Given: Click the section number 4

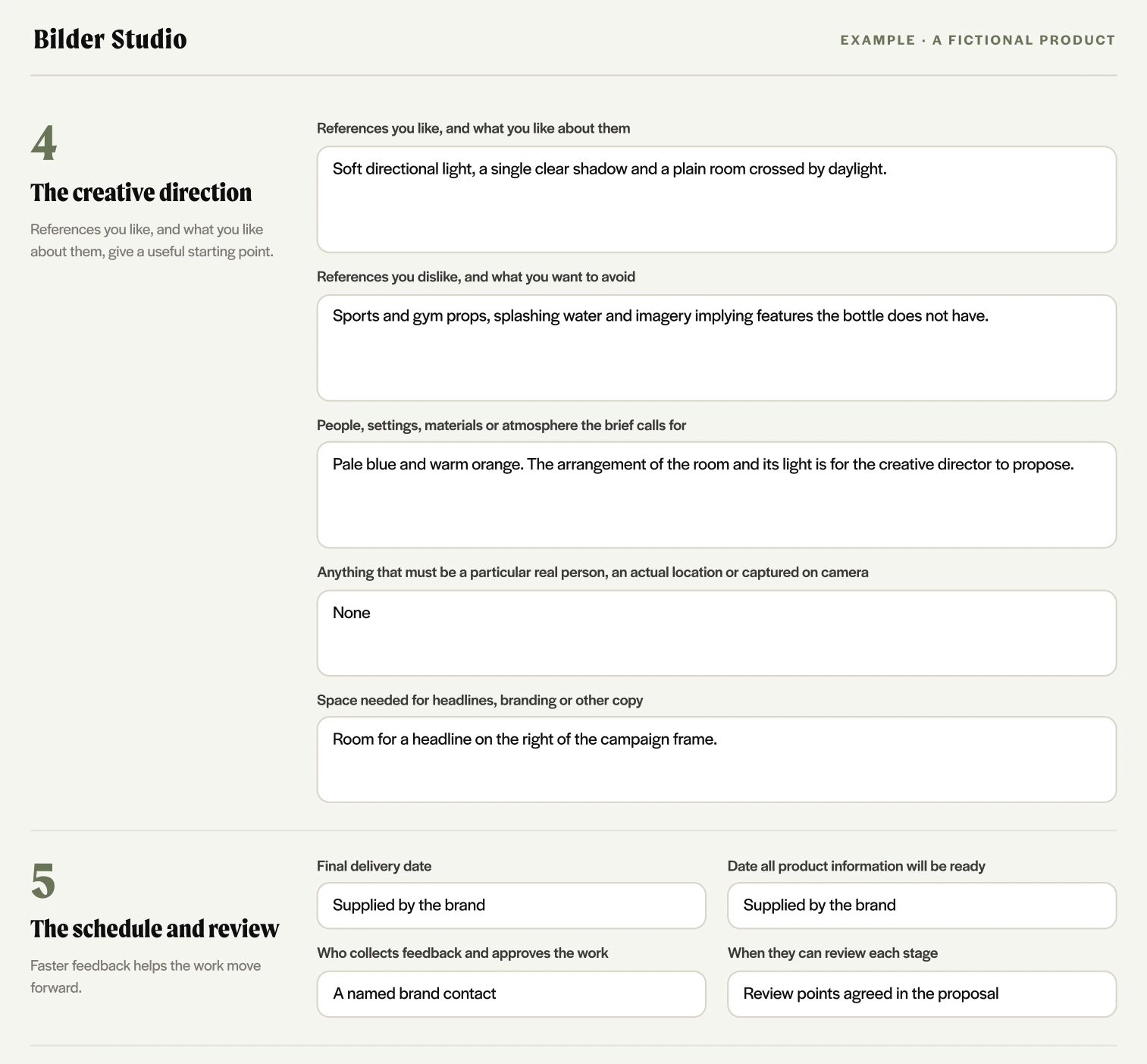Looking at the screenshot, I should tap(44, 143).
